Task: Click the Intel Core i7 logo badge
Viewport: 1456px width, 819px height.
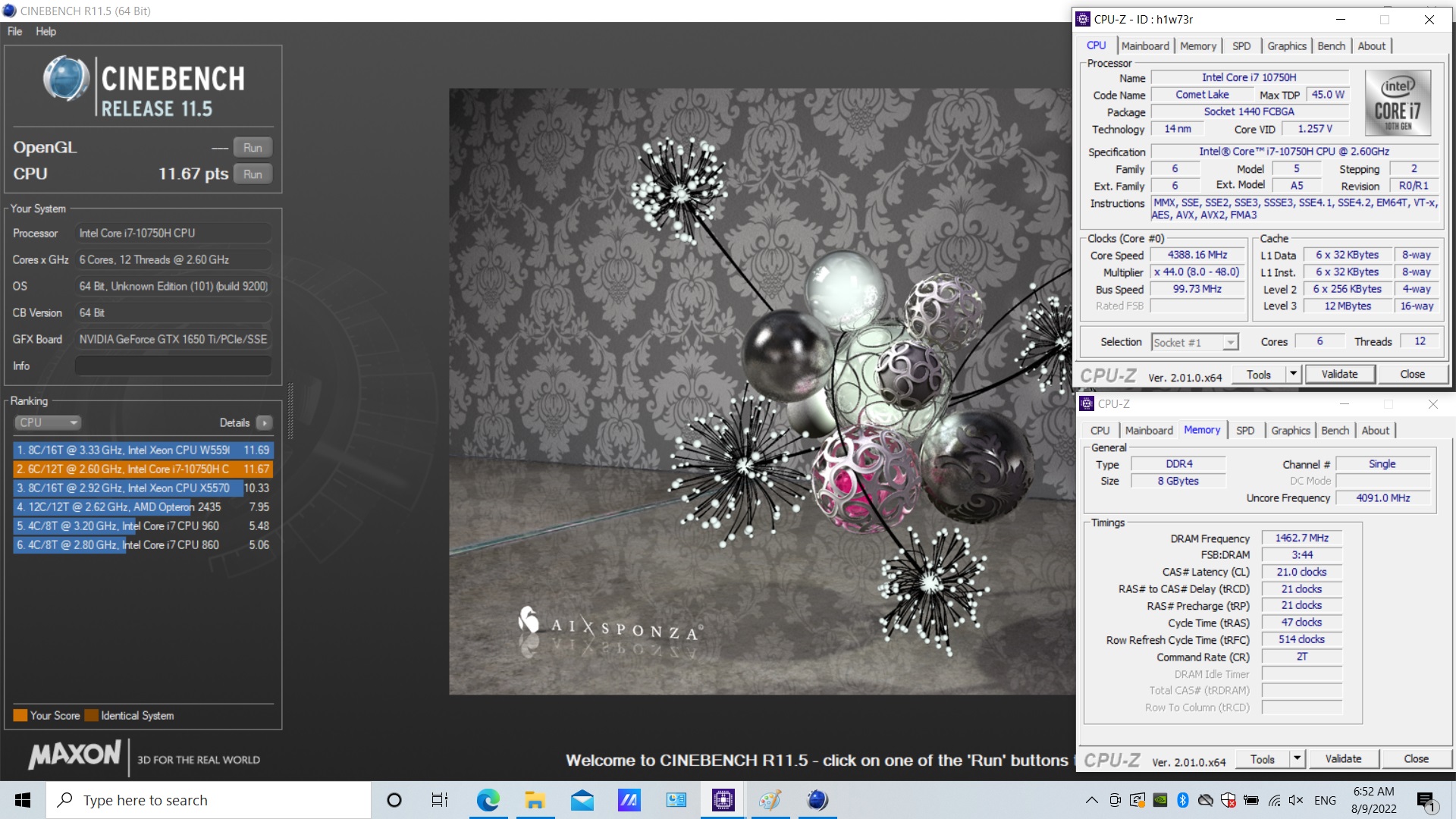Action: tap(1398, 103)
